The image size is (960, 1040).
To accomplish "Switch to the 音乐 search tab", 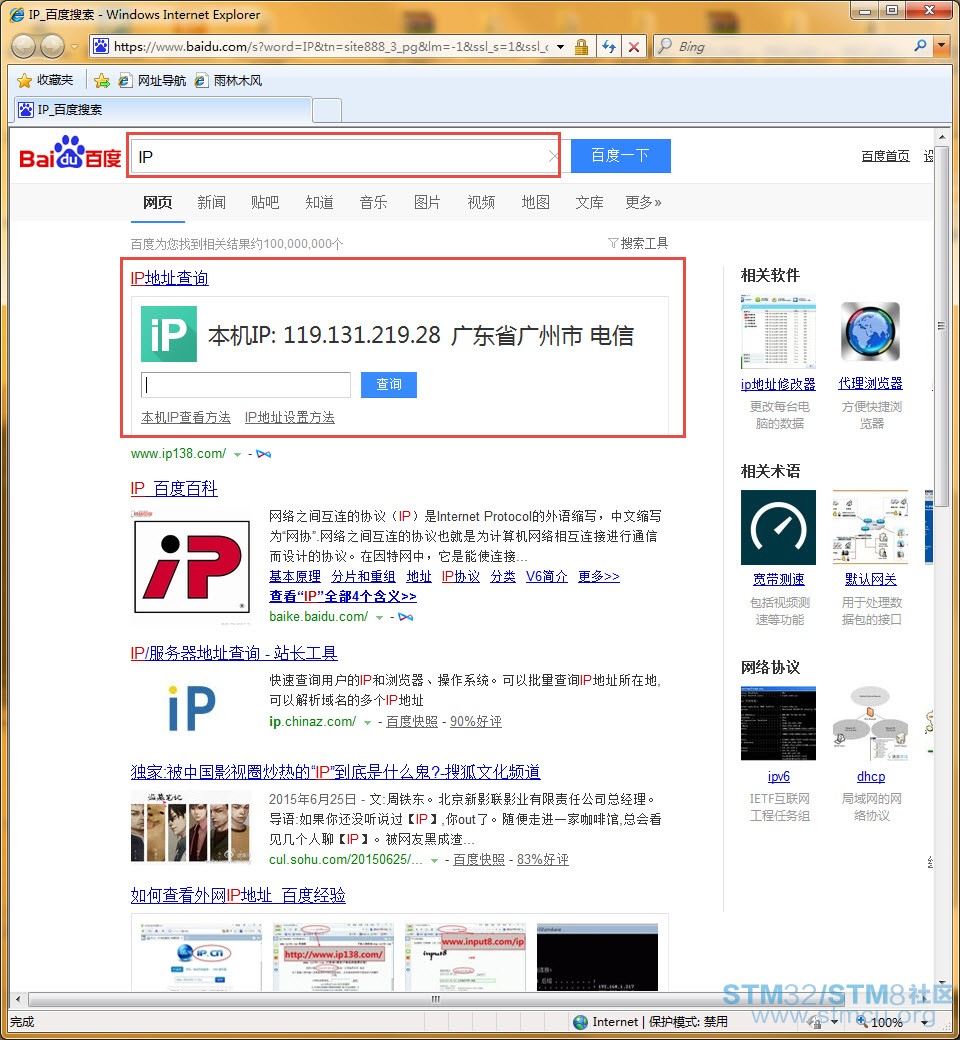I will coord(373,202).
